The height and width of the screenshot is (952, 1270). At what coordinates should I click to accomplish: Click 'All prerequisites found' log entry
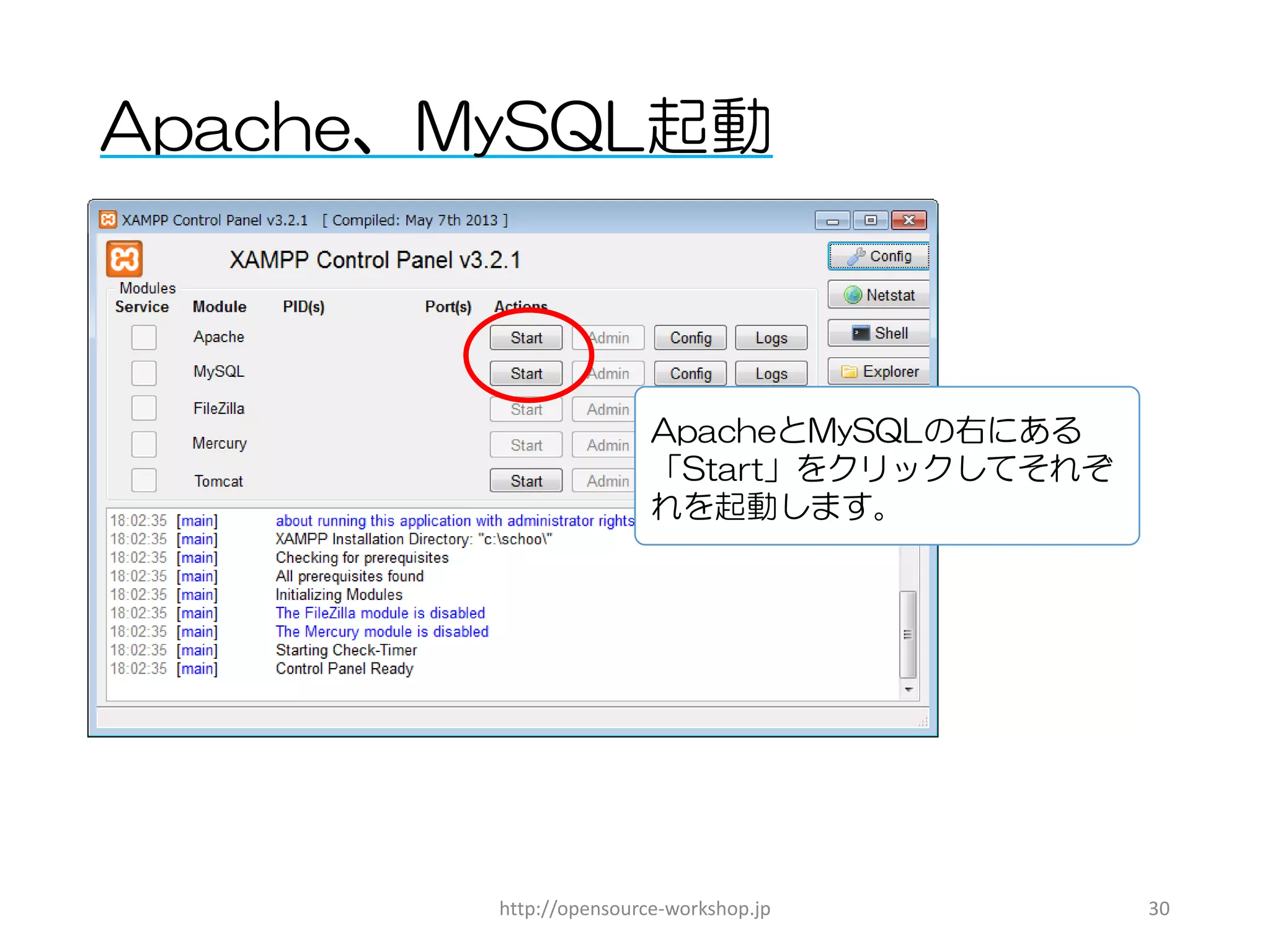(350, 576)
